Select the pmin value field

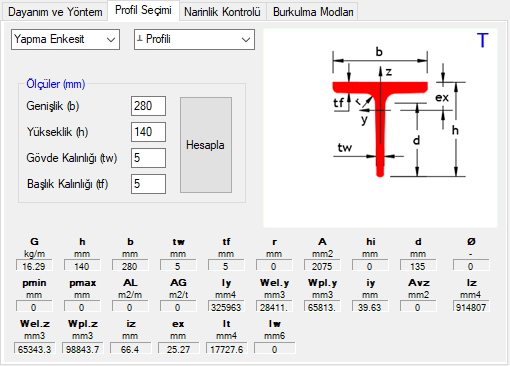click(34, 307)
